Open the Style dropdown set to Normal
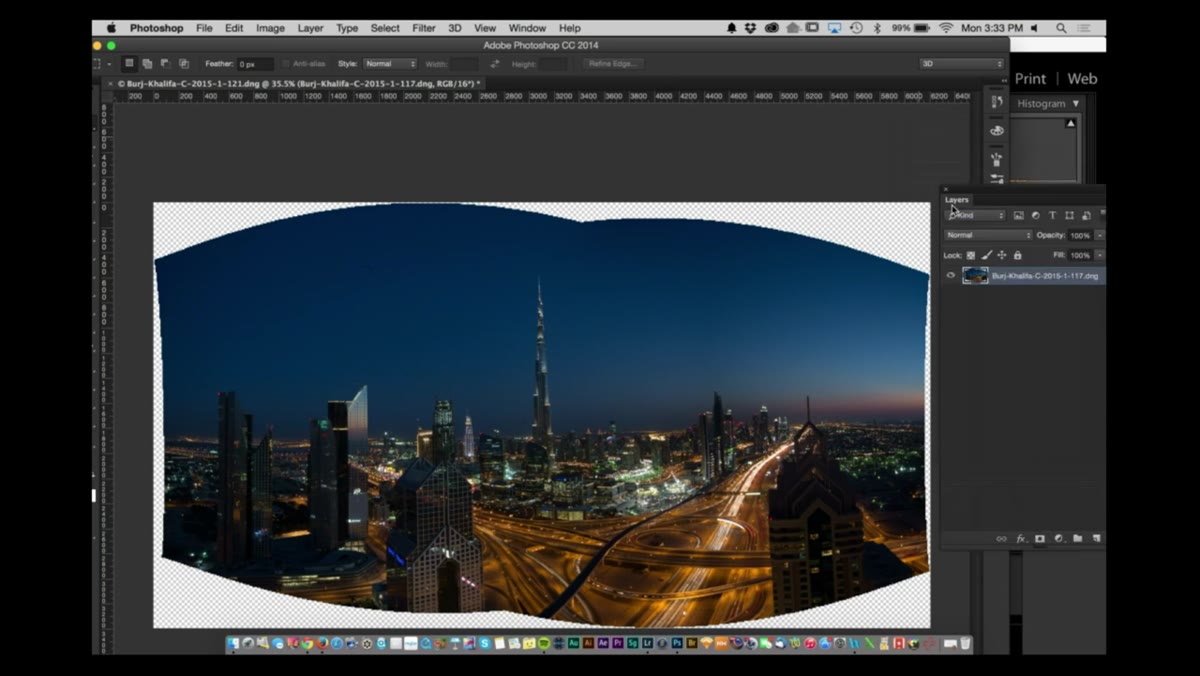 coord(390,64)
